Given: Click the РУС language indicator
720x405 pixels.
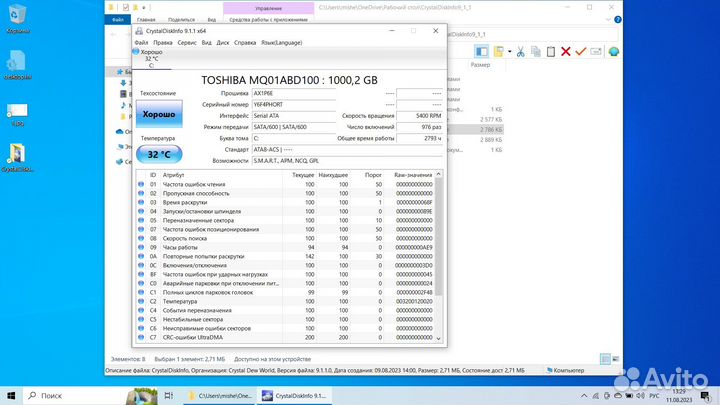Looking at the screenshot, I should [654, 395].
